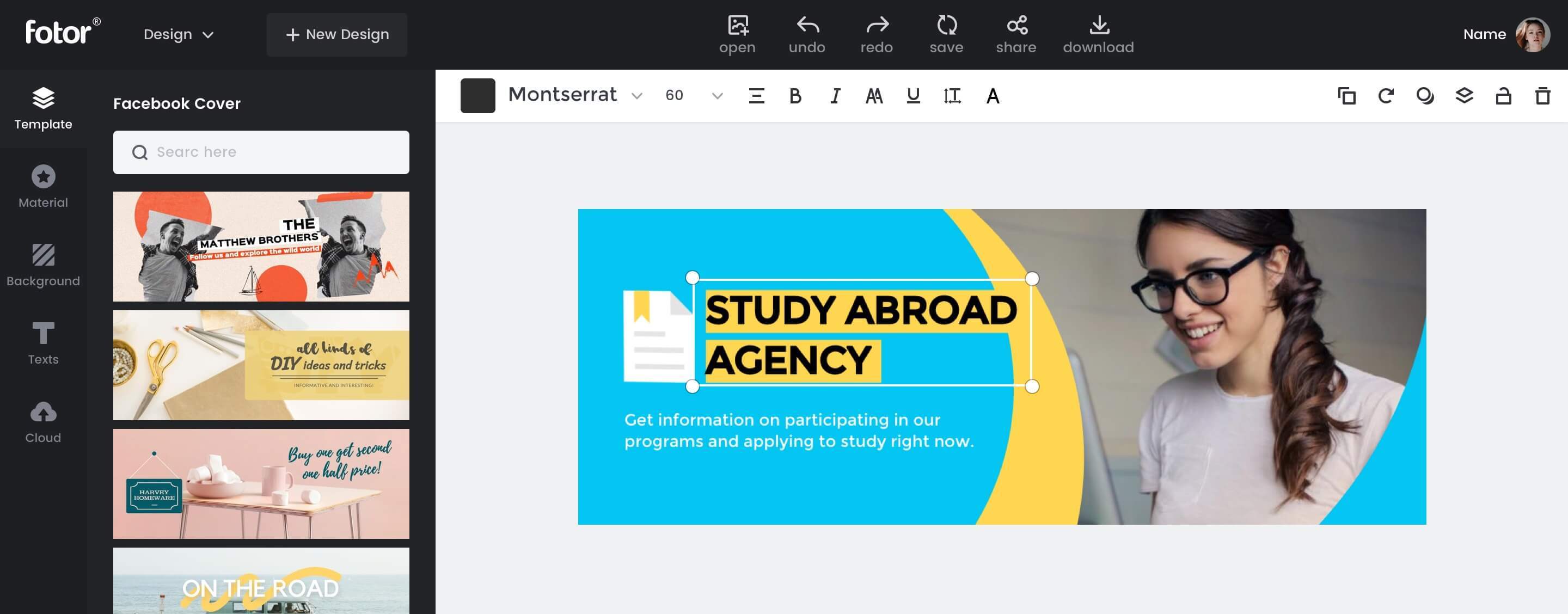Toggle letter spacing adjustment

click(x=951, y=95)
